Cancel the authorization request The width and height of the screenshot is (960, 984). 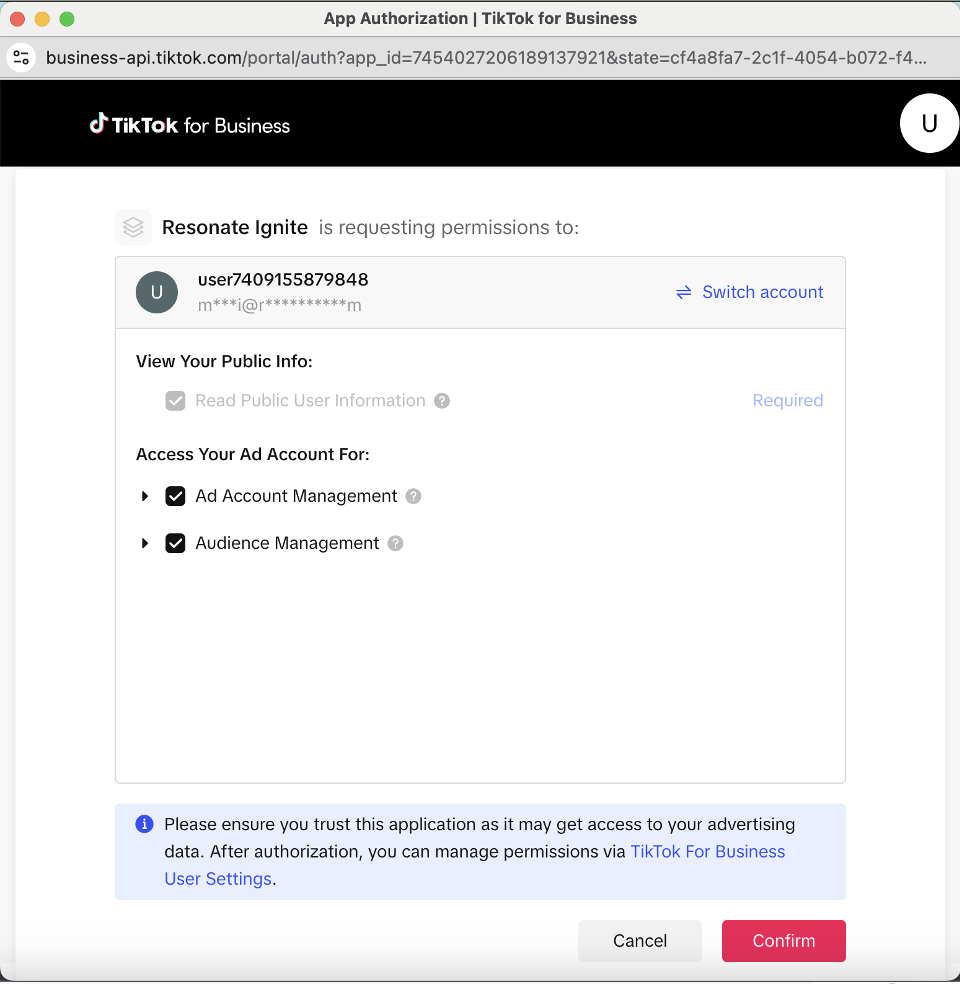click(640, 941)
